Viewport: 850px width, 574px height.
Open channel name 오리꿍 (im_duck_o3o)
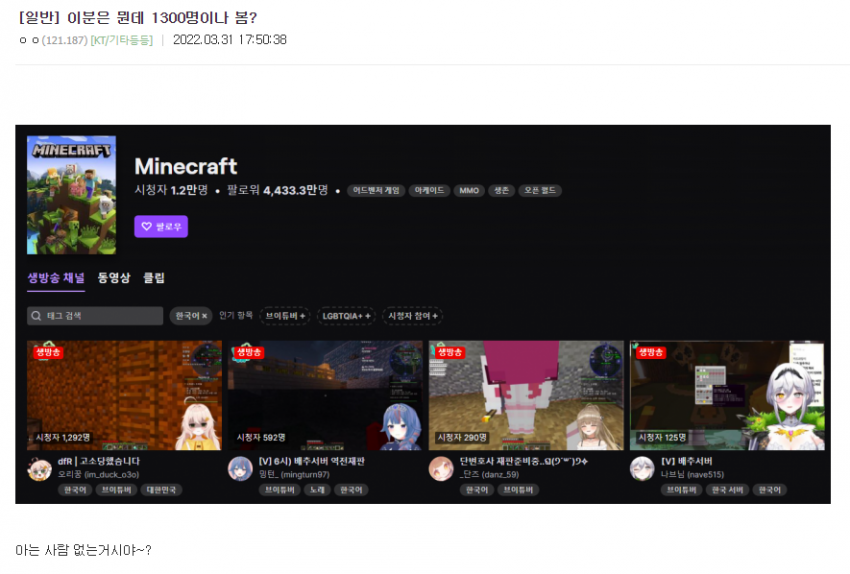pos(99,474)
